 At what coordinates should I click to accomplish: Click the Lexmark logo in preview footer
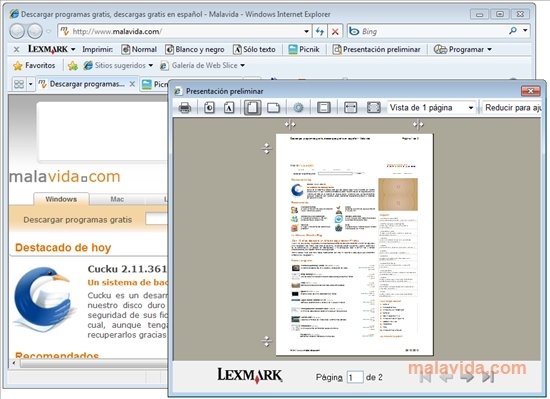click(249, 375)
